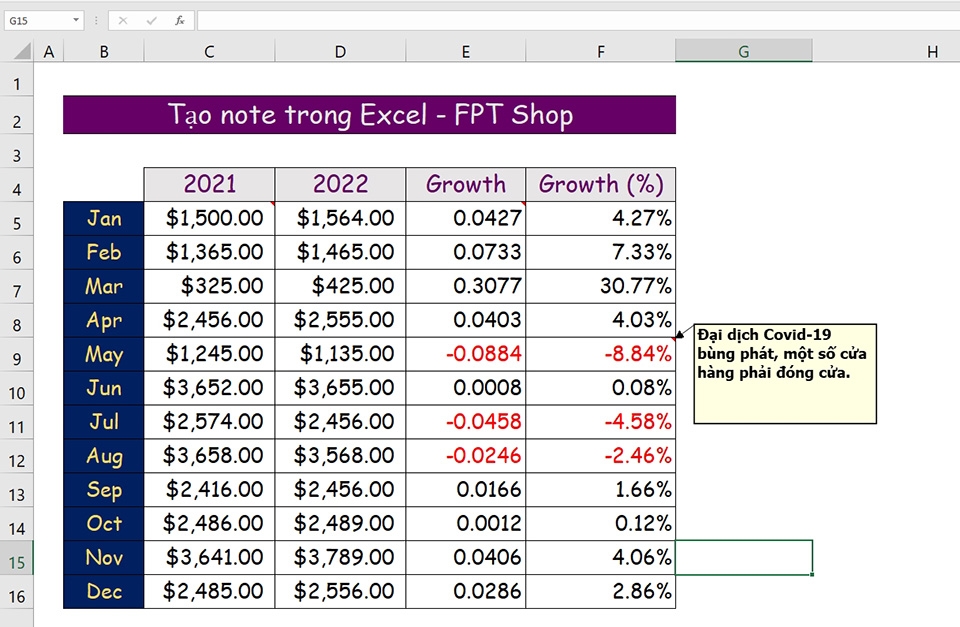960x627 pixels.
Task: Select column B header
Action: 104,51
